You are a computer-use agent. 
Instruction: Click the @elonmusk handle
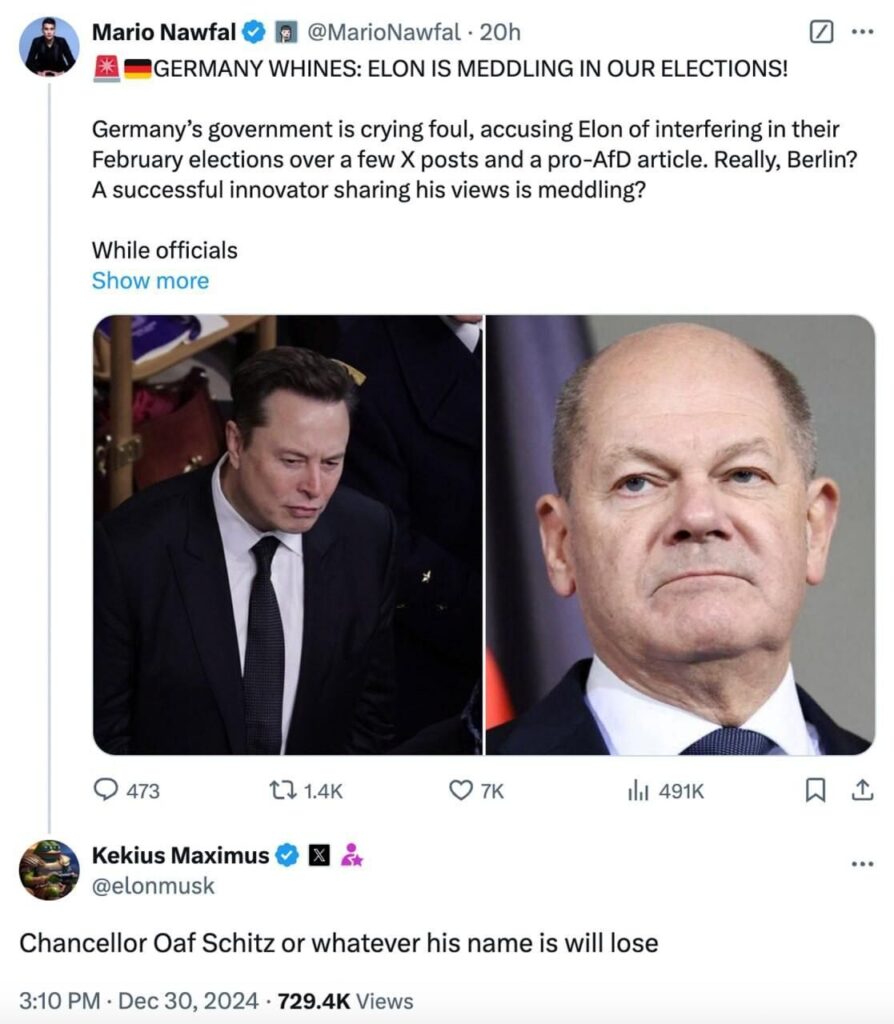click(x=153, y=885)
